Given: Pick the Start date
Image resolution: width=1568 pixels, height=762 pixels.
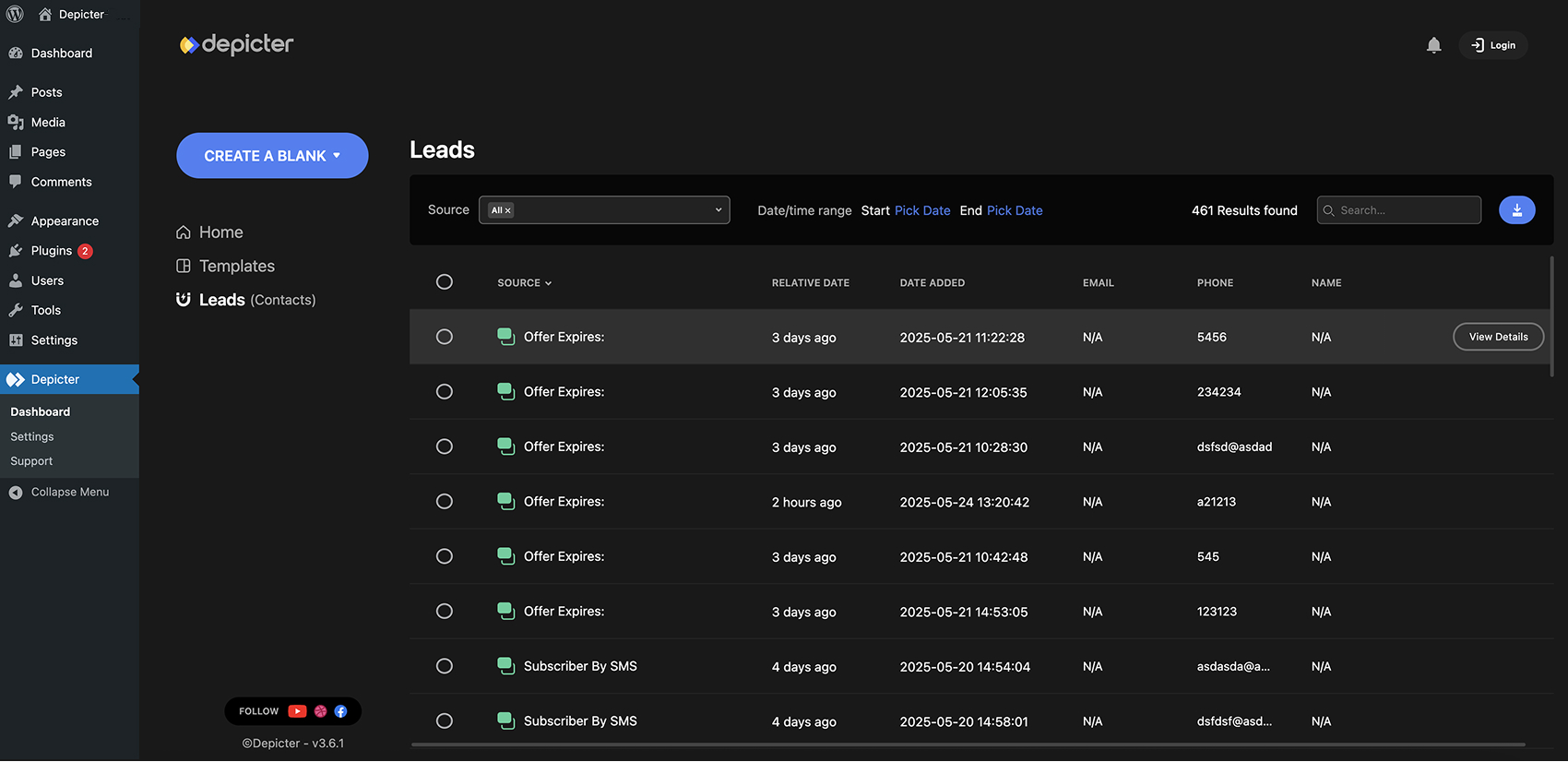Looking at the screenshot, I should click(922, 210).
